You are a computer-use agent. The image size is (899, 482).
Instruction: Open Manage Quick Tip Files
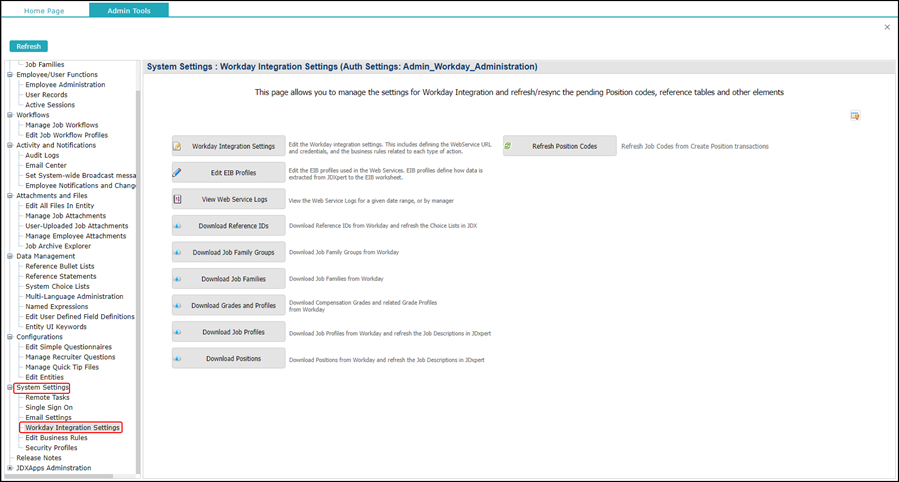(62, 367)
